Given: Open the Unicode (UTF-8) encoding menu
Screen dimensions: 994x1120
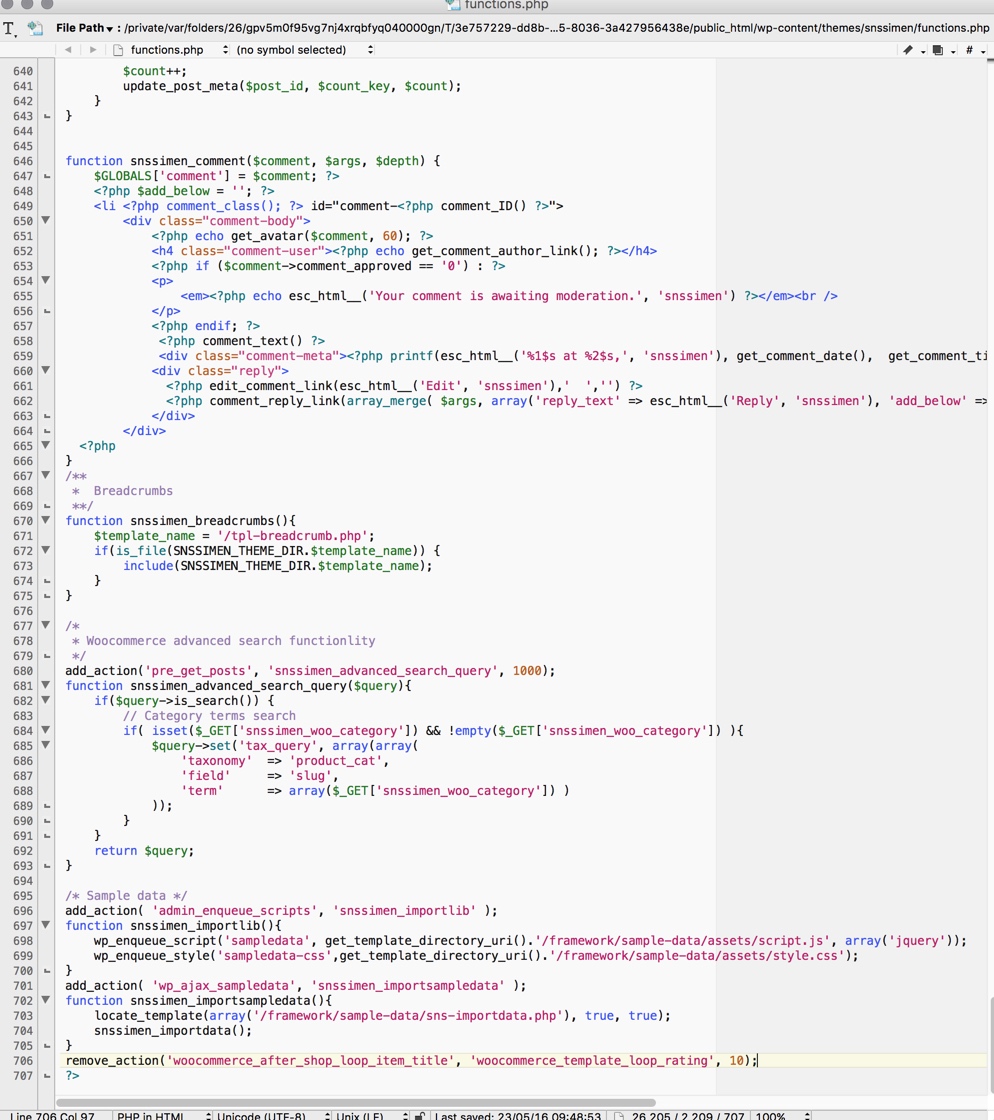Looking at the screenshot, I should (270, 1115).
